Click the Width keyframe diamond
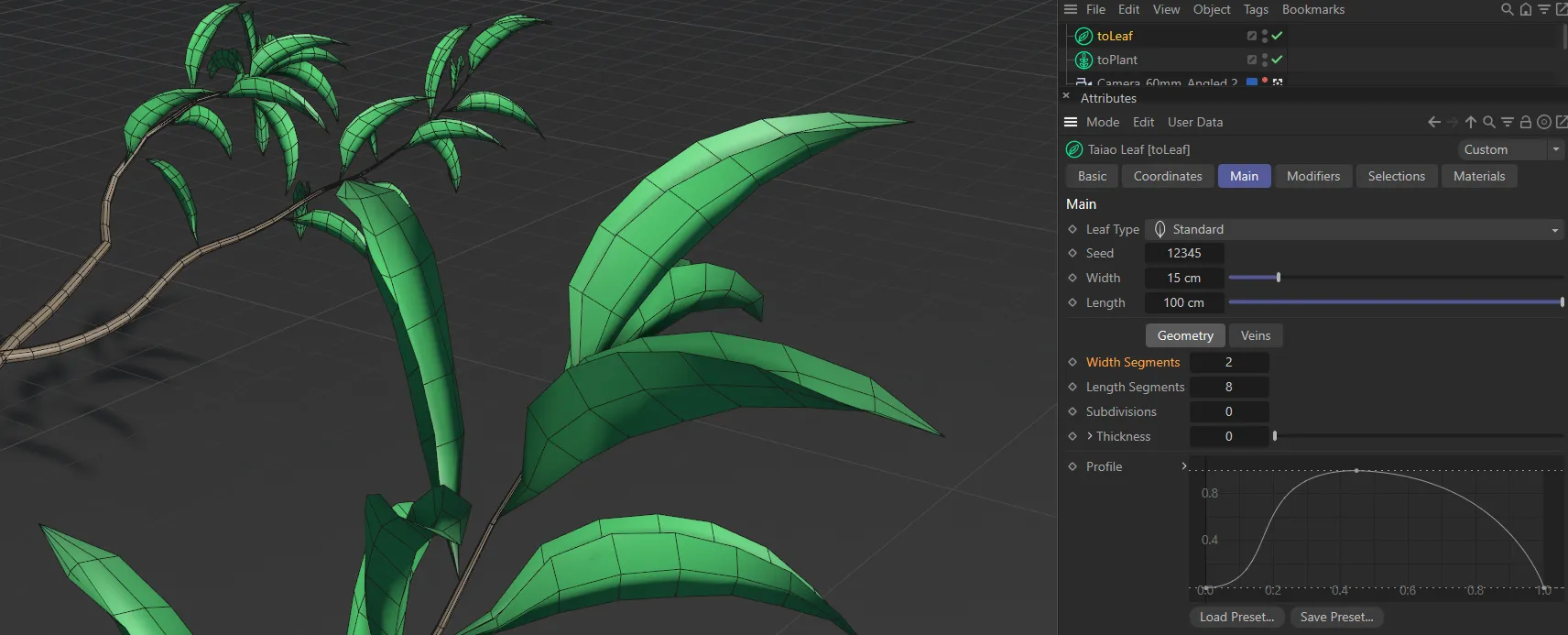Image resolution: width=1568 pixels, height=635 pixels. tap(1073, 278)
